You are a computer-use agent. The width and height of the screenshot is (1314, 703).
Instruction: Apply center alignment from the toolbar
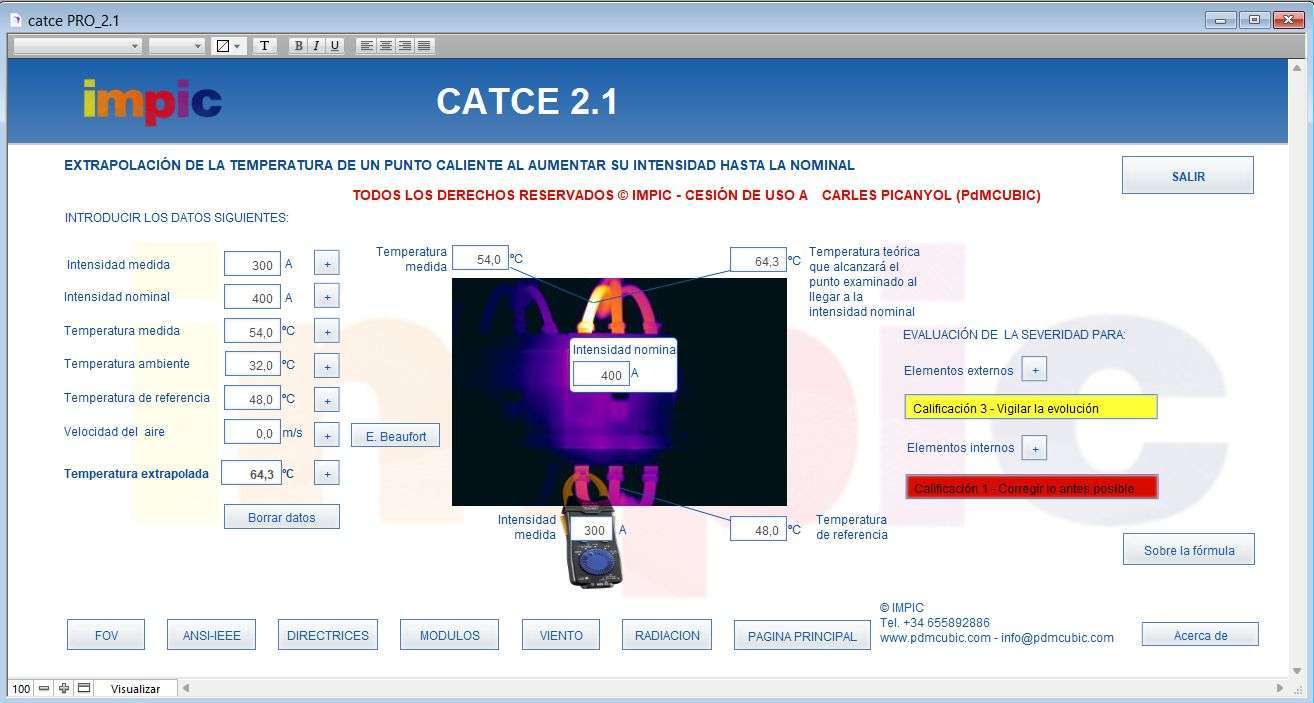384,45
